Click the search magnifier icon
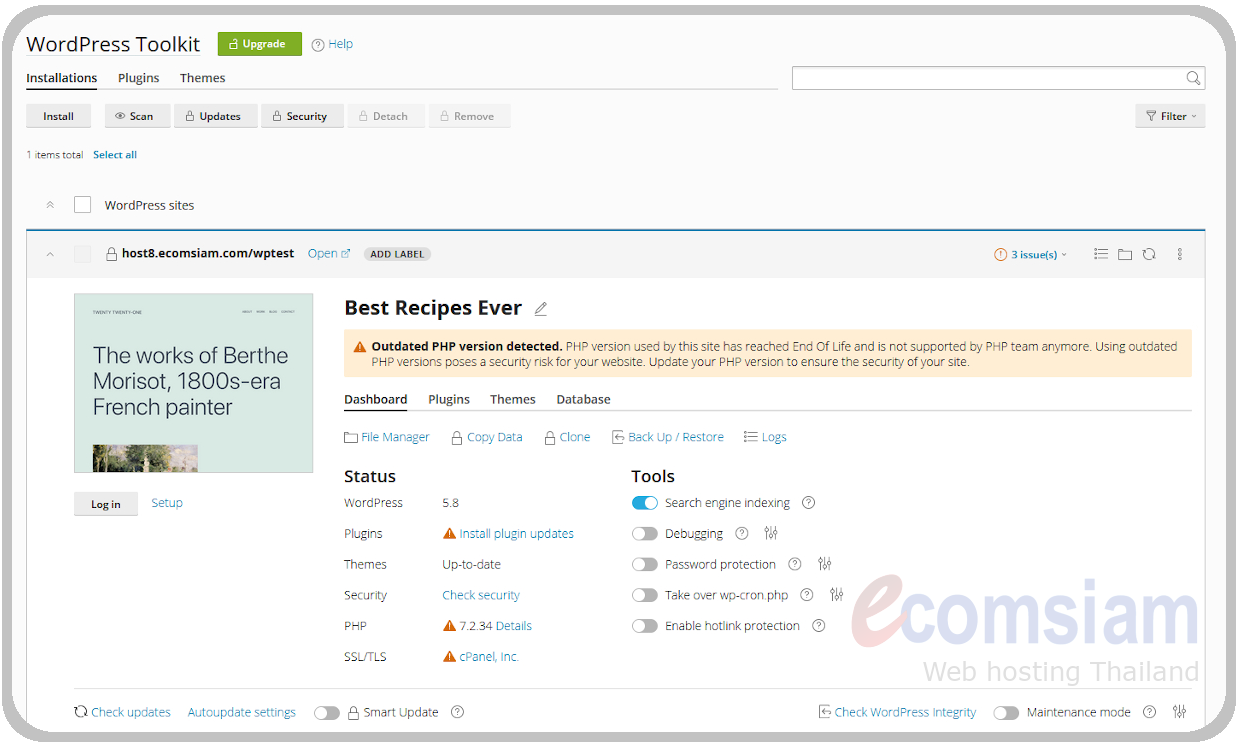 (1193, 78)
